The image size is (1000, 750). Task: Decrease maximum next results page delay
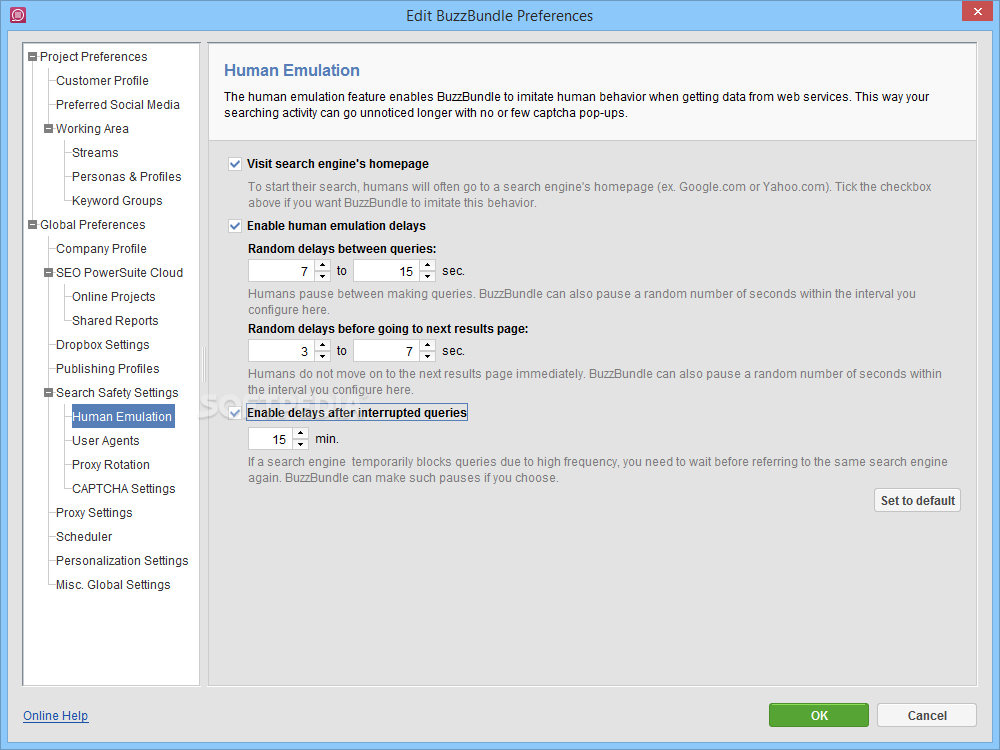(x=428, y=356)
